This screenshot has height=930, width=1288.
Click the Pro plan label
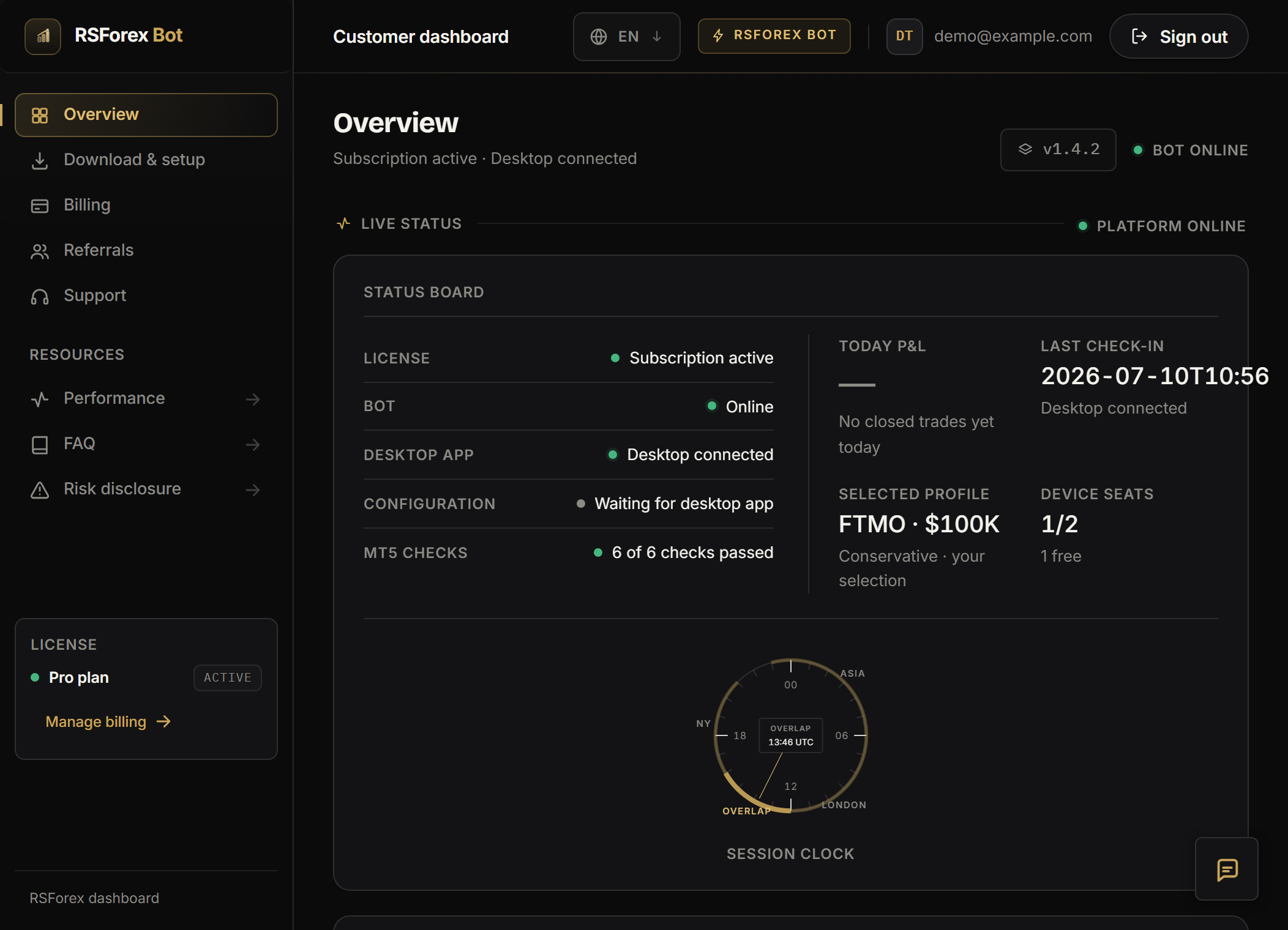click(x=79, y=678)
